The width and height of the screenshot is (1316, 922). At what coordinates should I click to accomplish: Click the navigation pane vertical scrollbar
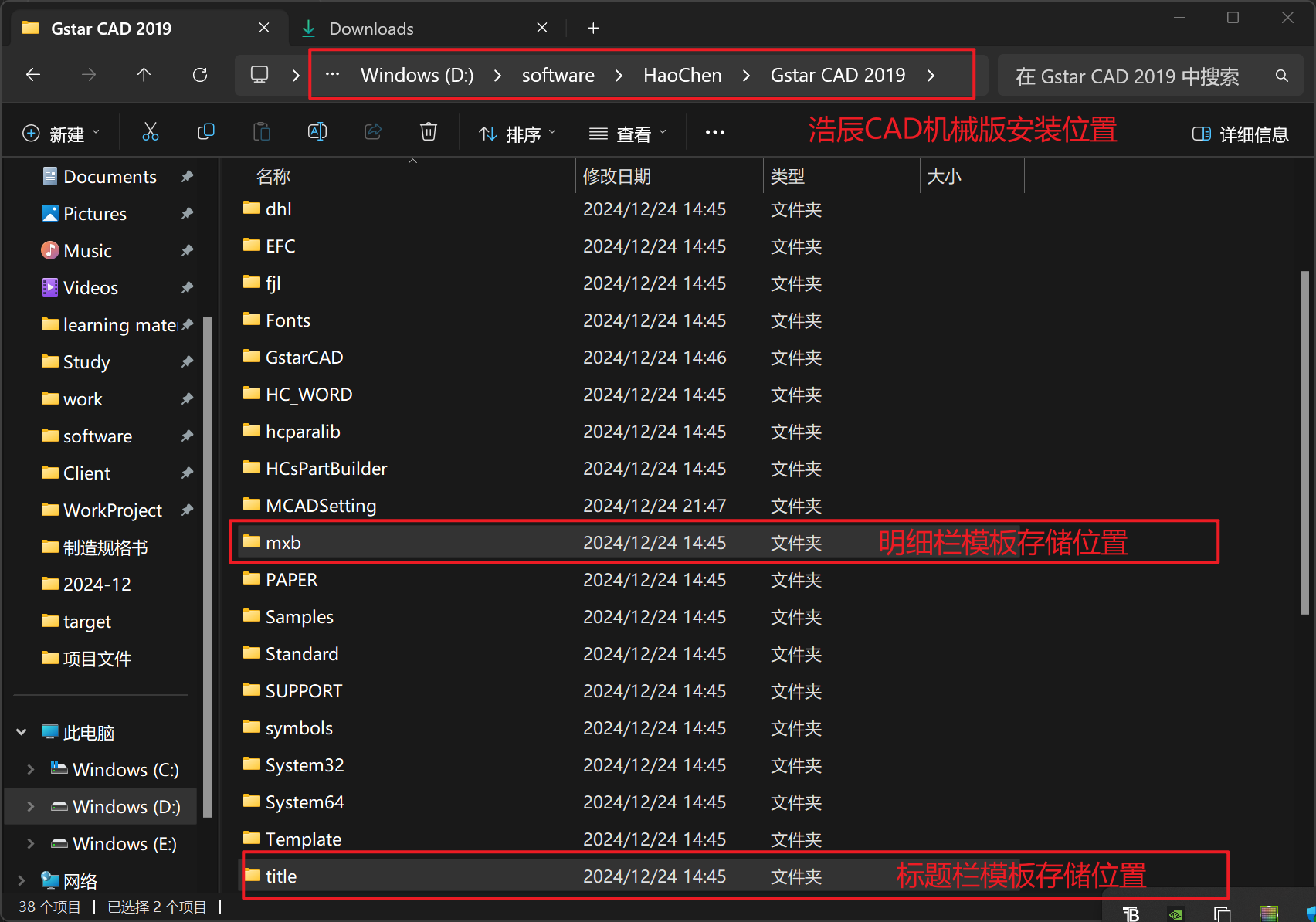tap(207, 566)
